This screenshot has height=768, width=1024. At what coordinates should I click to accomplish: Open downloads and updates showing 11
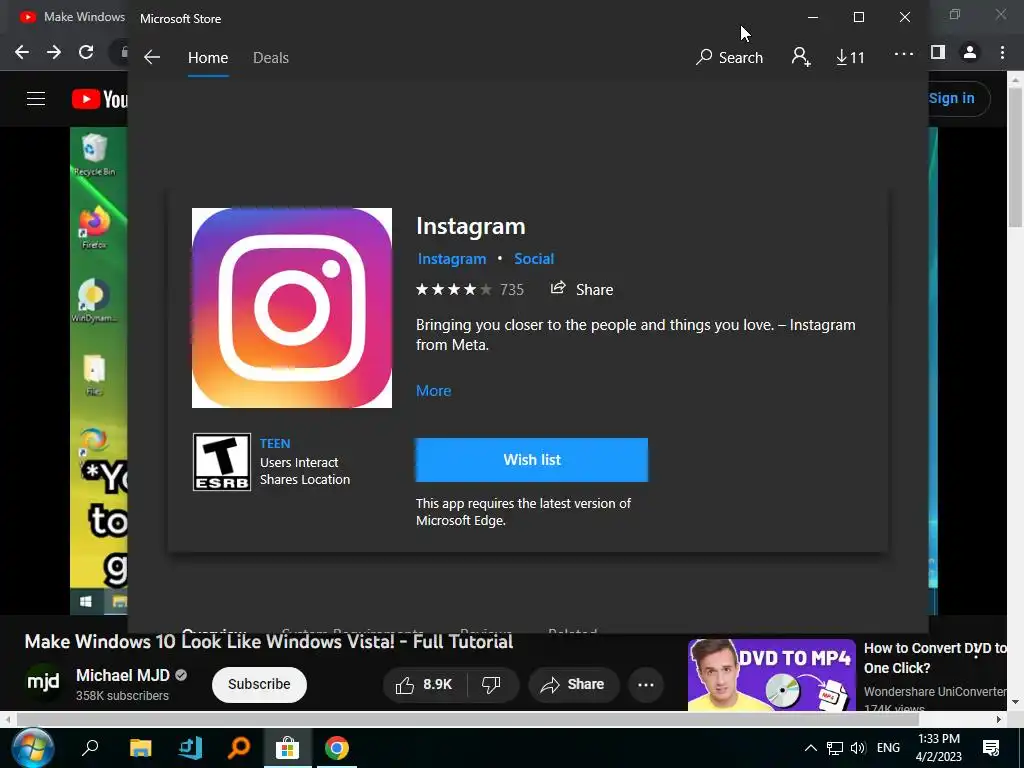pyautogui.click(x=850, y=57)
